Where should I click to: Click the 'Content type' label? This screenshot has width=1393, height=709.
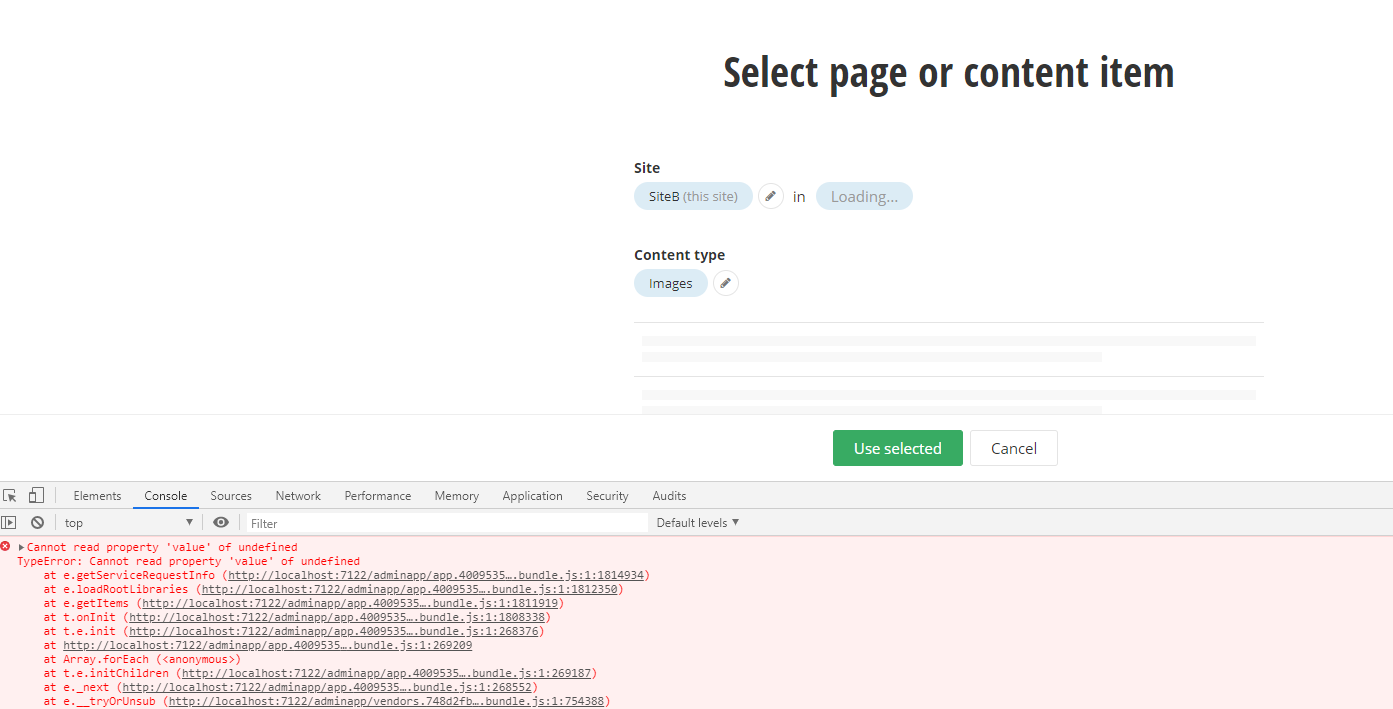[x=680, y=255]
